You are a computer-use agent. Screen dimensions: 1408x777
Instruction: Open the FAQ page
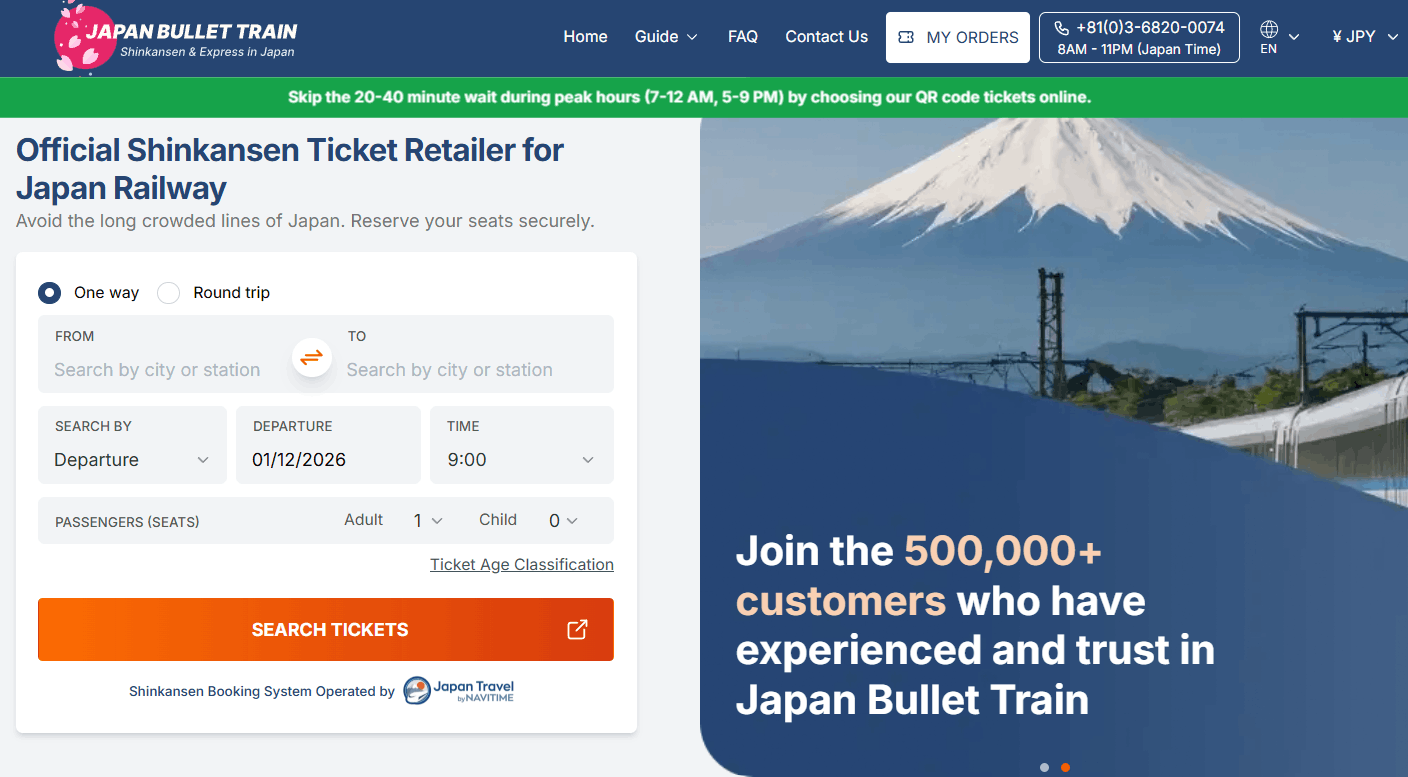[x=743, y=36]
